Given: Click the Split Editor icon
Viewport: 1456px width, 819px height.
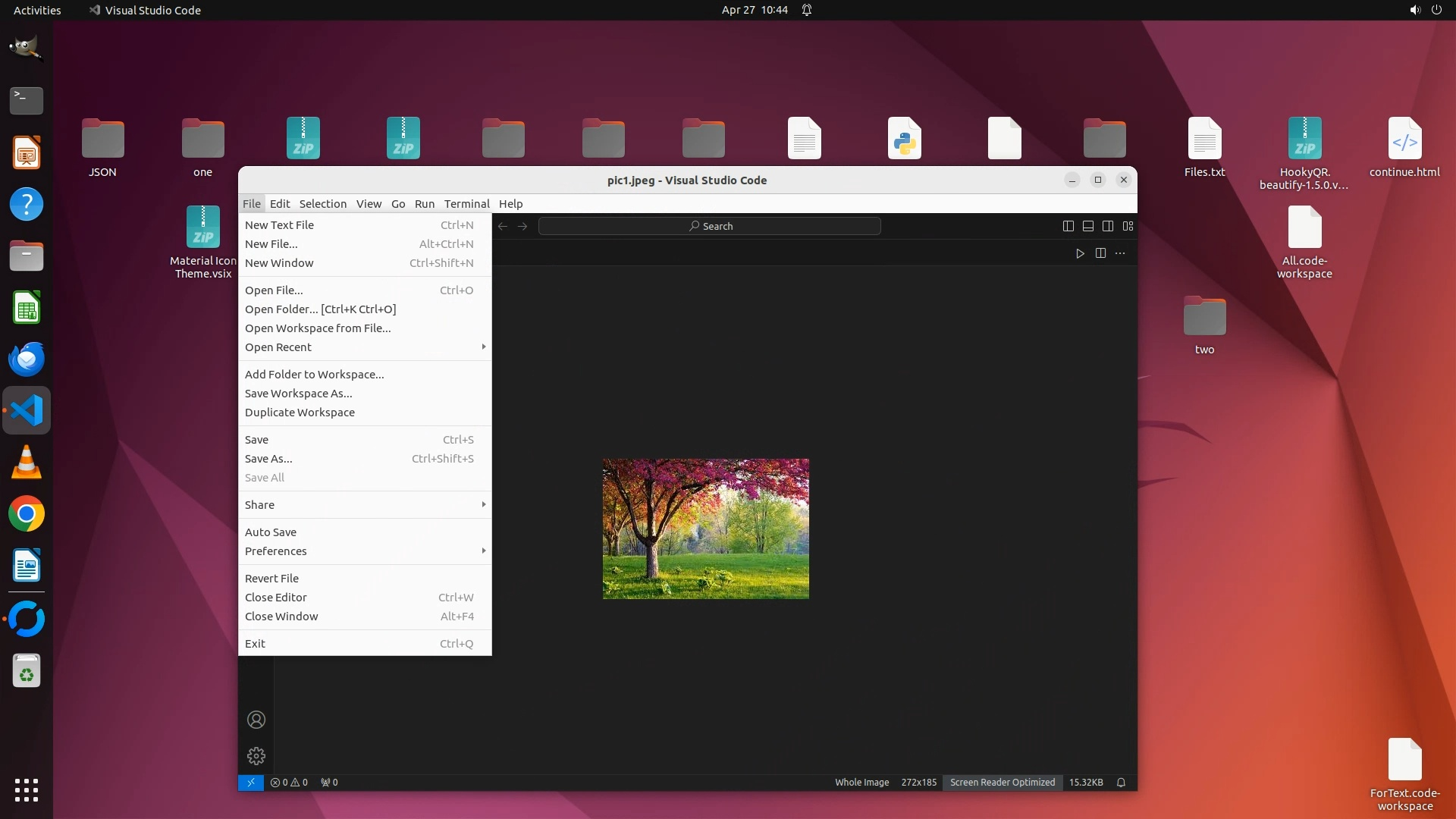Looking at the screenshot, I should tap(1100, 253).
